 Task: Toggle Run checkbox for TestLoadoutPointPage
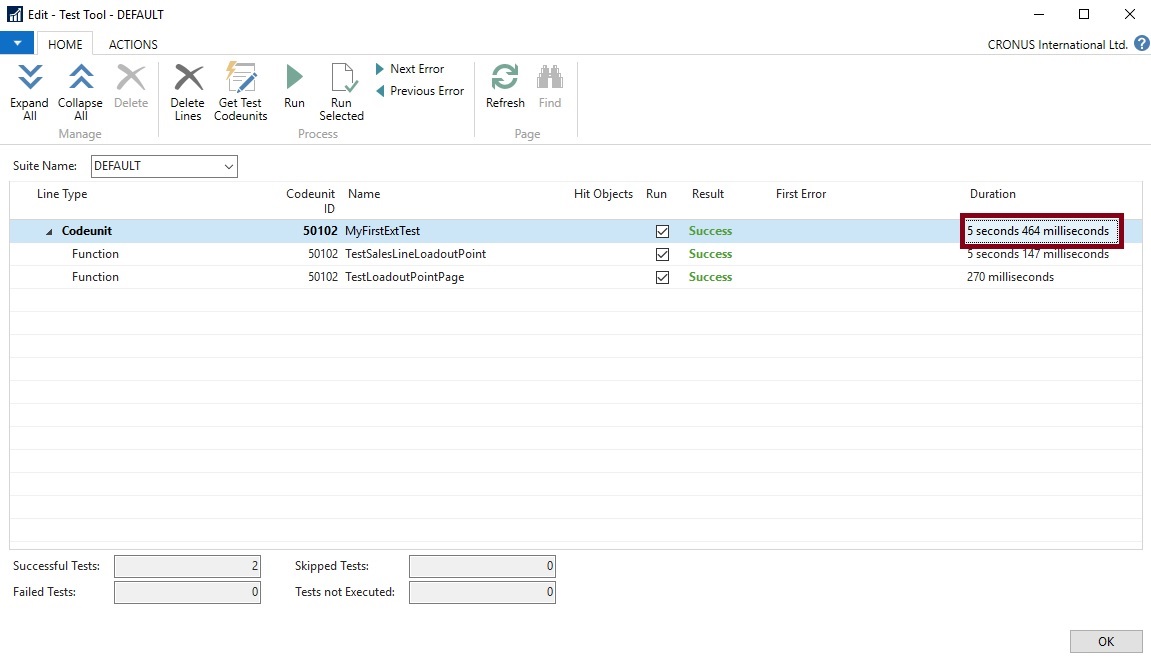point(661,277)
